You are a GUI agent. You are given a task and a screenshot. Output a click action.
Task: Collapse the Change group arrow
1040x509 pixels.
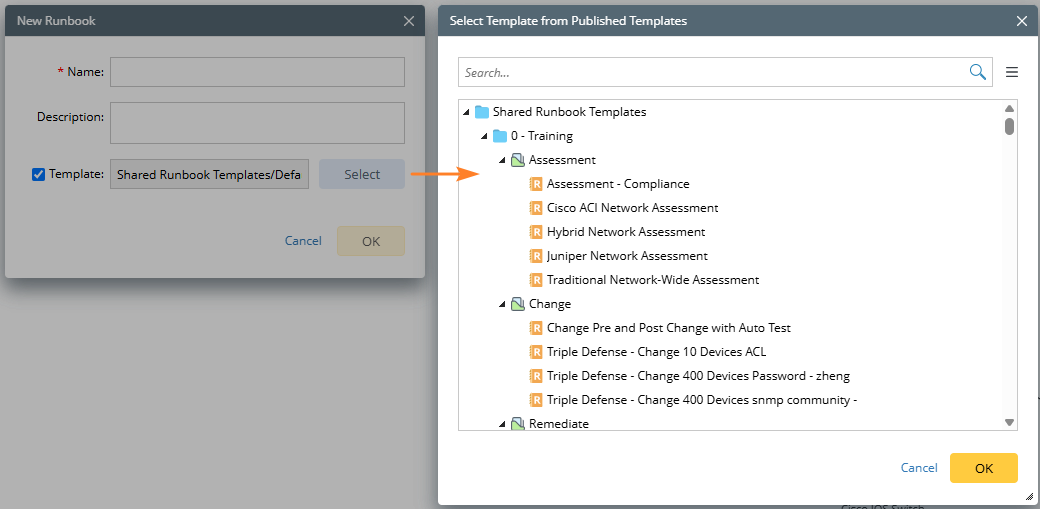[x=502, y=304]
